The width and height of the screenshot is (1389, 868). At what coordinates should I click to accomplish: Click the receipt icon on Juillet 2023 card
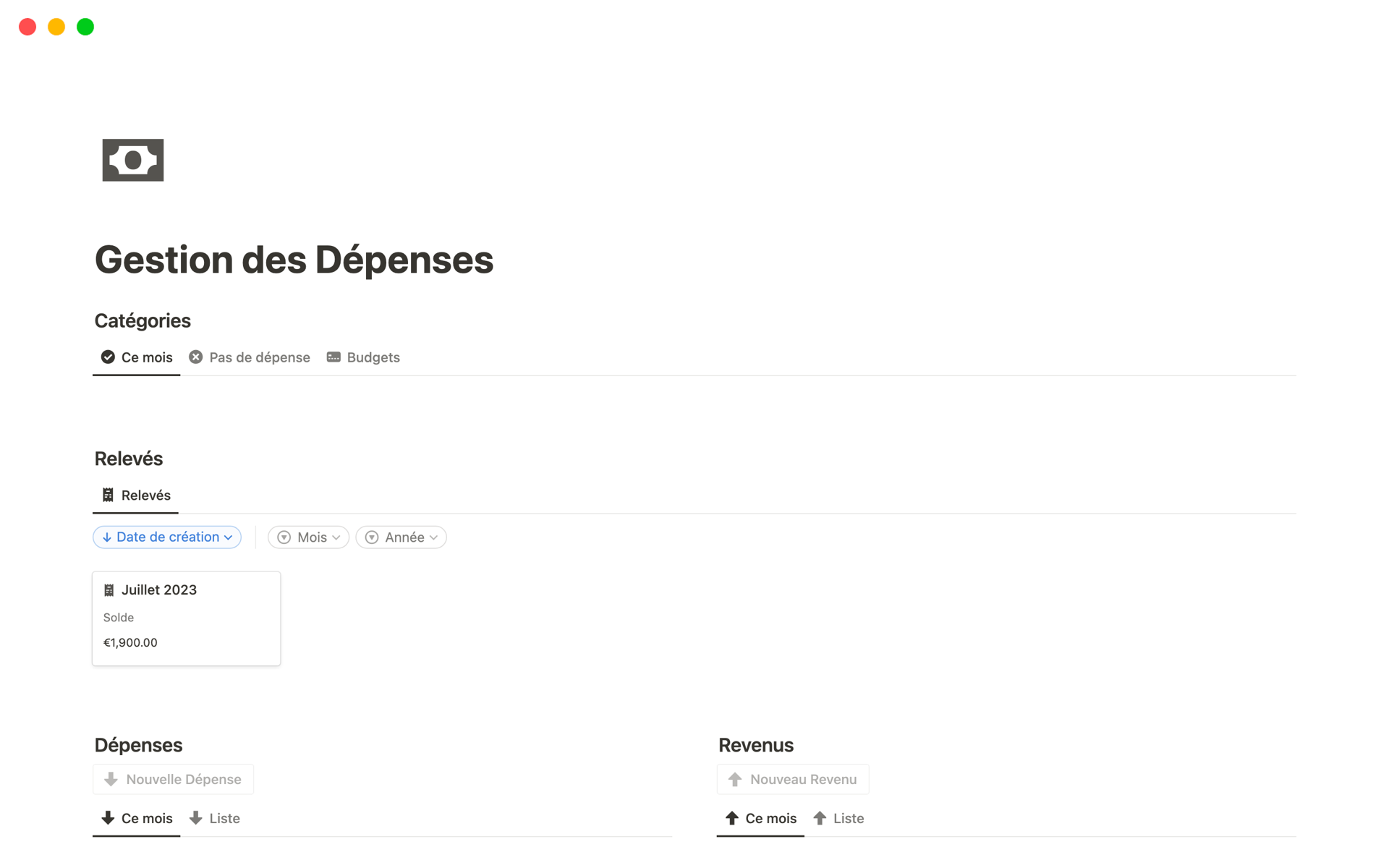click(109, 590)
